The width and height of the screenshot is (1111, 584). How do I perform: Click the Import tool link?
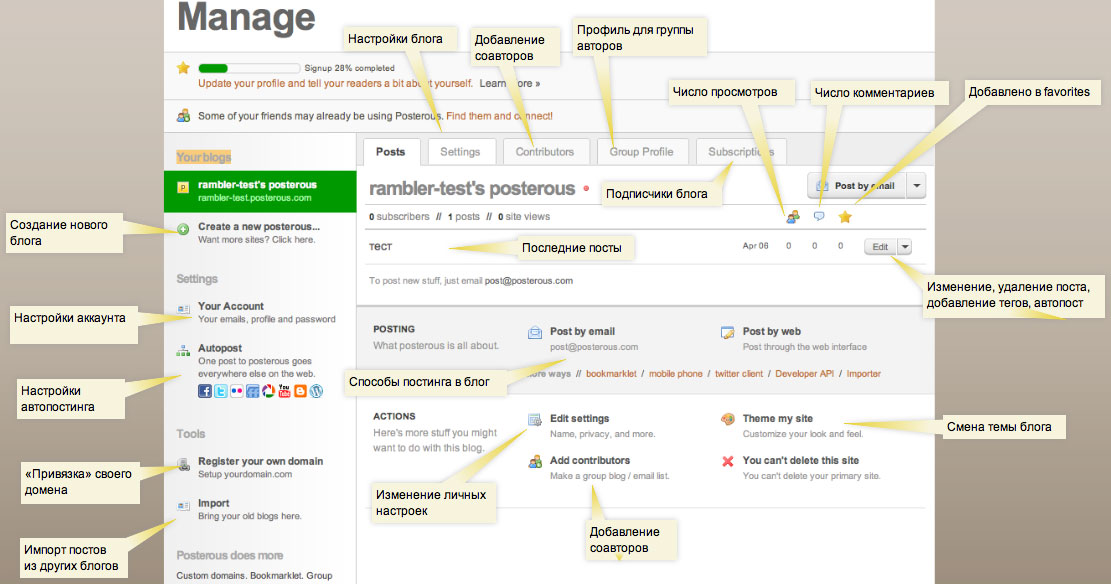pos(213,503)
